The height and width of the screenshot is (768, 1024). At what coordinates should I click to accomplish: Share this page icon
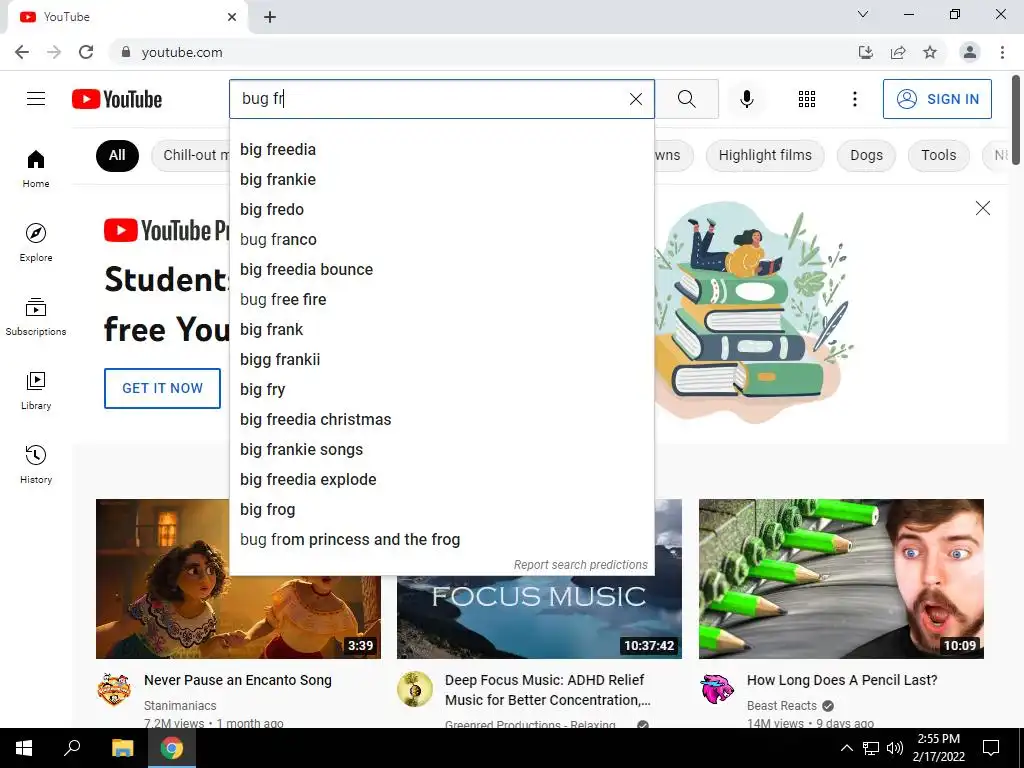coord(898,52)
